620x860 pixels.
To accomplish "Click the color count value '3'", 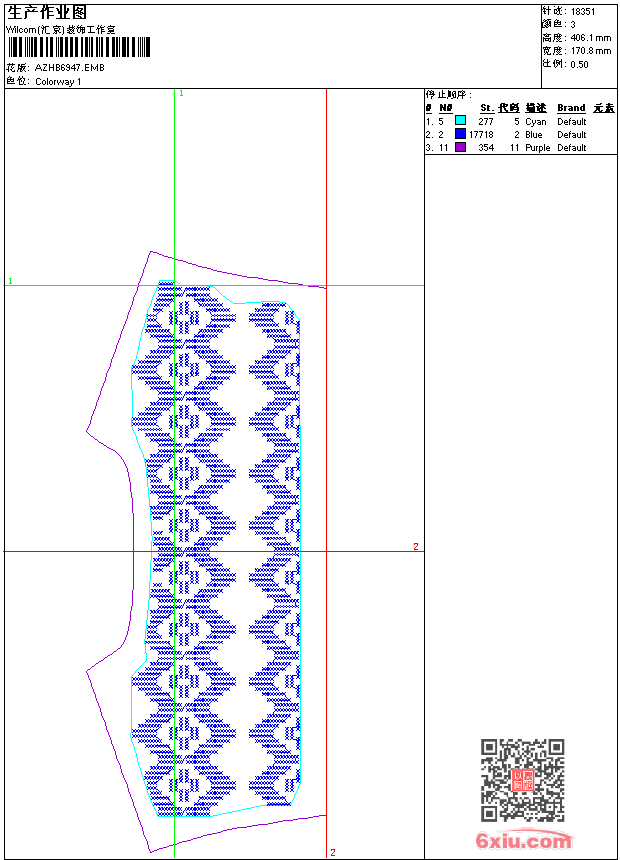I will click(x=573, y=25).
